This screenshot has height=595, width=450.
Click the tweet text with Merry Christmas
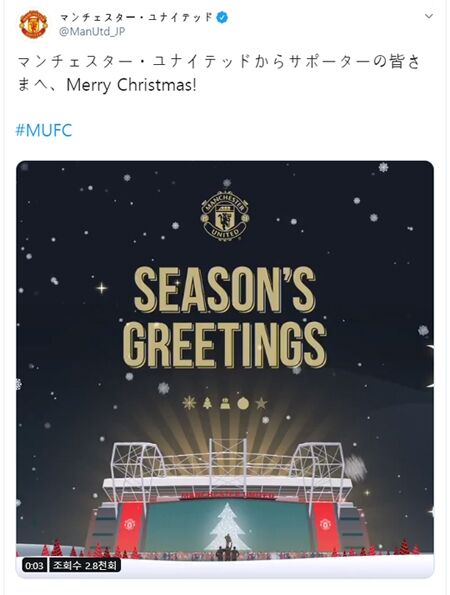point(219,73)
